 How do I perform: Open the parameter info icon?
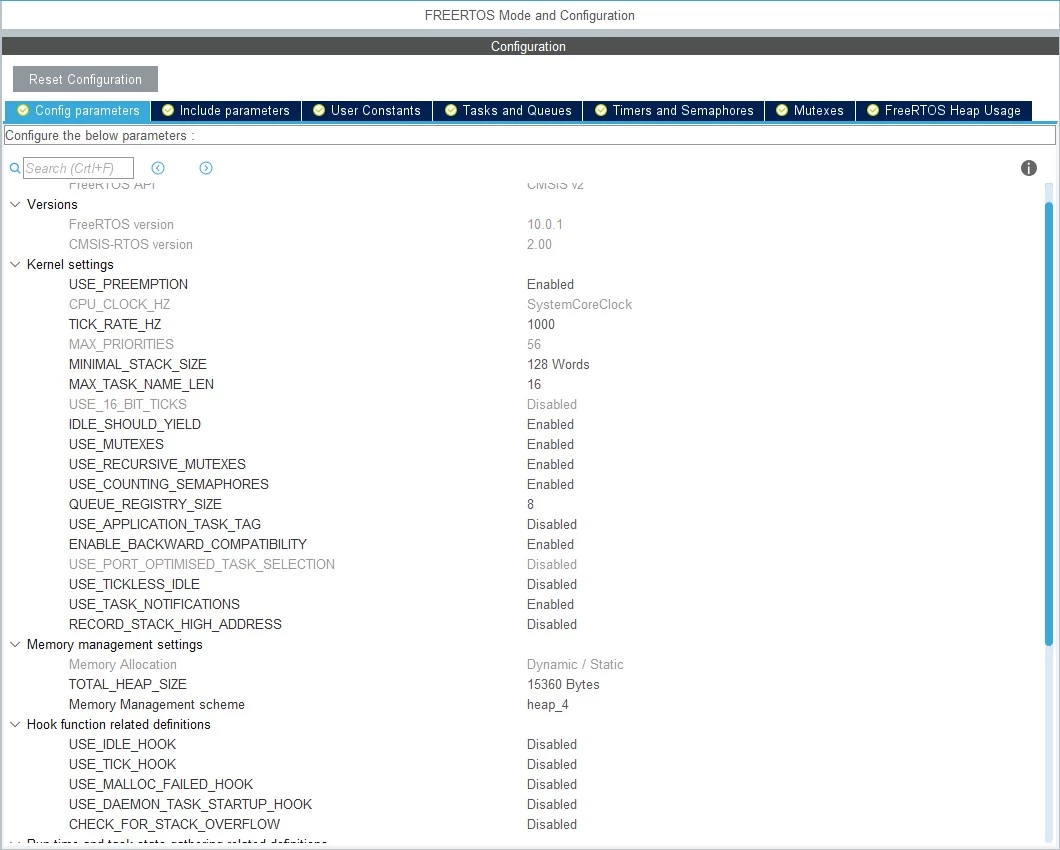click(x=1028, y=168)
